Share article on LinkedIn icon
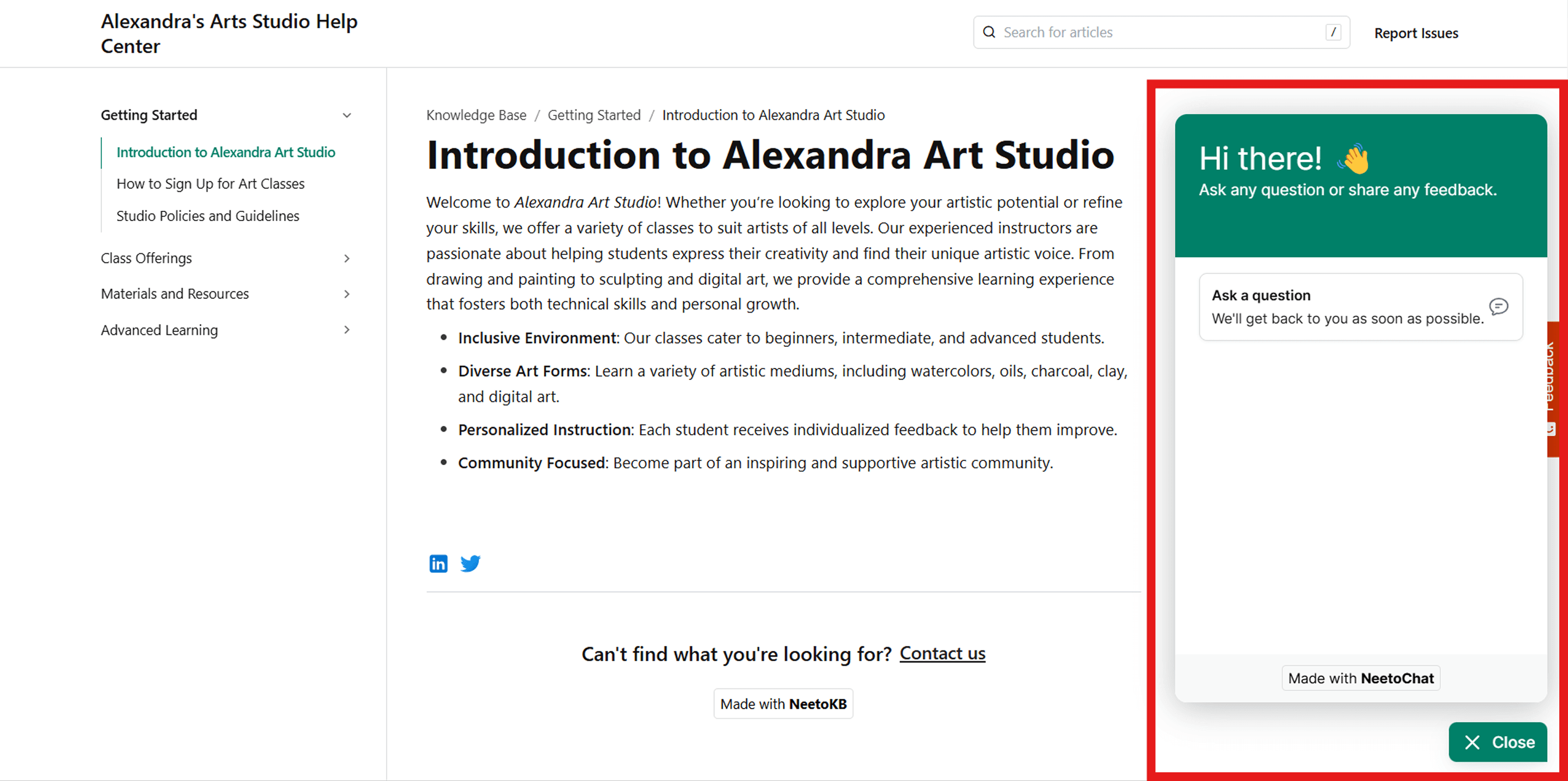 point(438,563)
